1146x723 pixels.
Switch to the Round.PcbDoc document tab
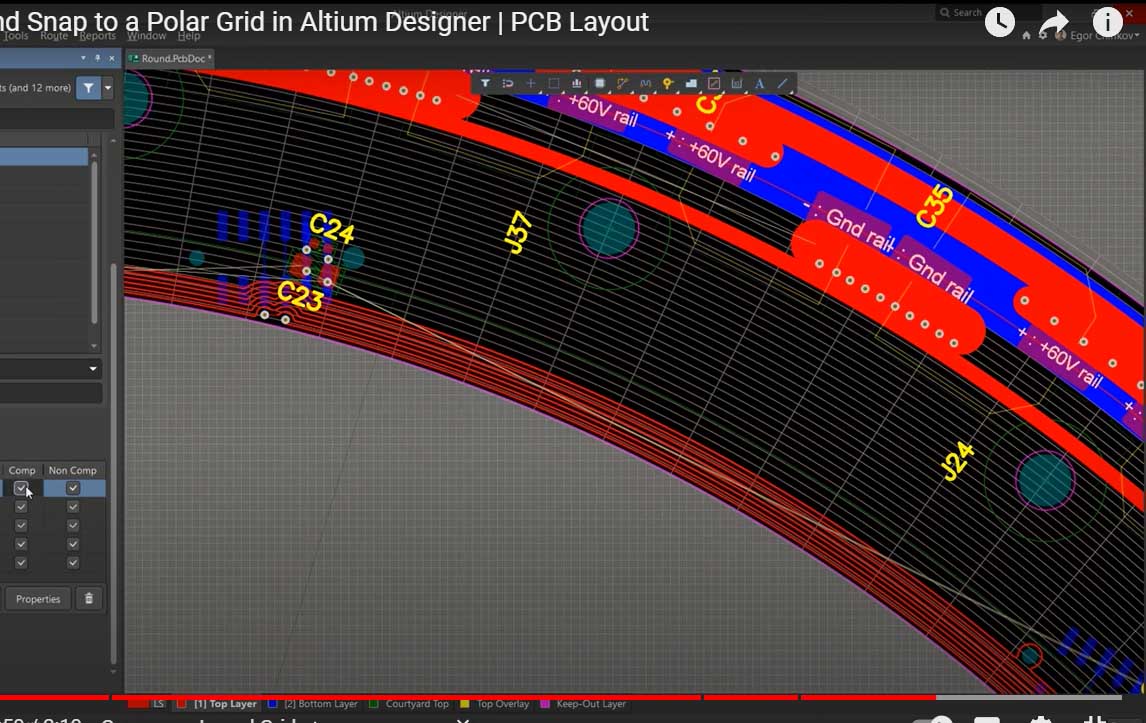(169, 59)
